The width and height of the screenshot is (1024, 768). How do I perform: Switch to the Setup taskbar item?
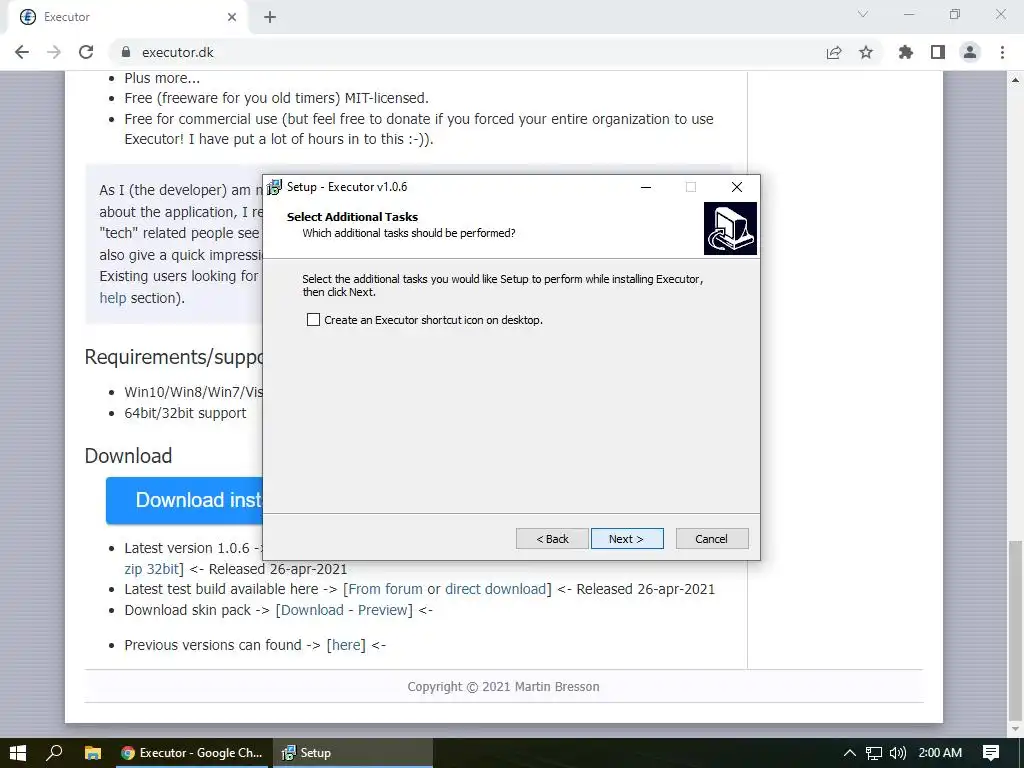353,753
